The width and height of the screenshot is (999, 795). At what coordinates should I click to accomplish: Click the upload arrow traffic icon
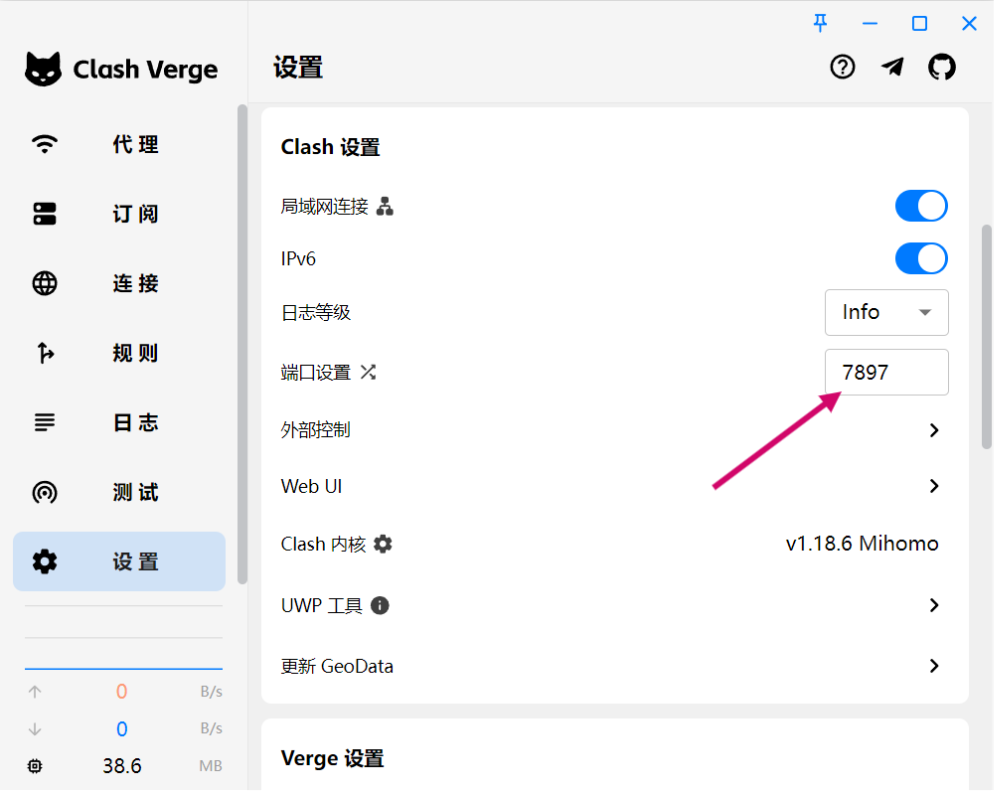[35, 692]
